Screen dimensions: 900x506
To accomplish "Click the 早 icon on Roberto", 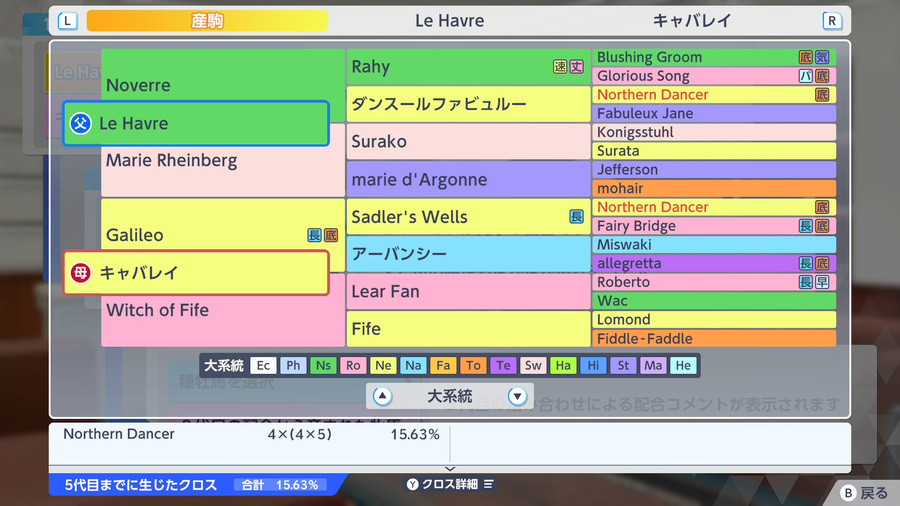I will click(822, 282).
